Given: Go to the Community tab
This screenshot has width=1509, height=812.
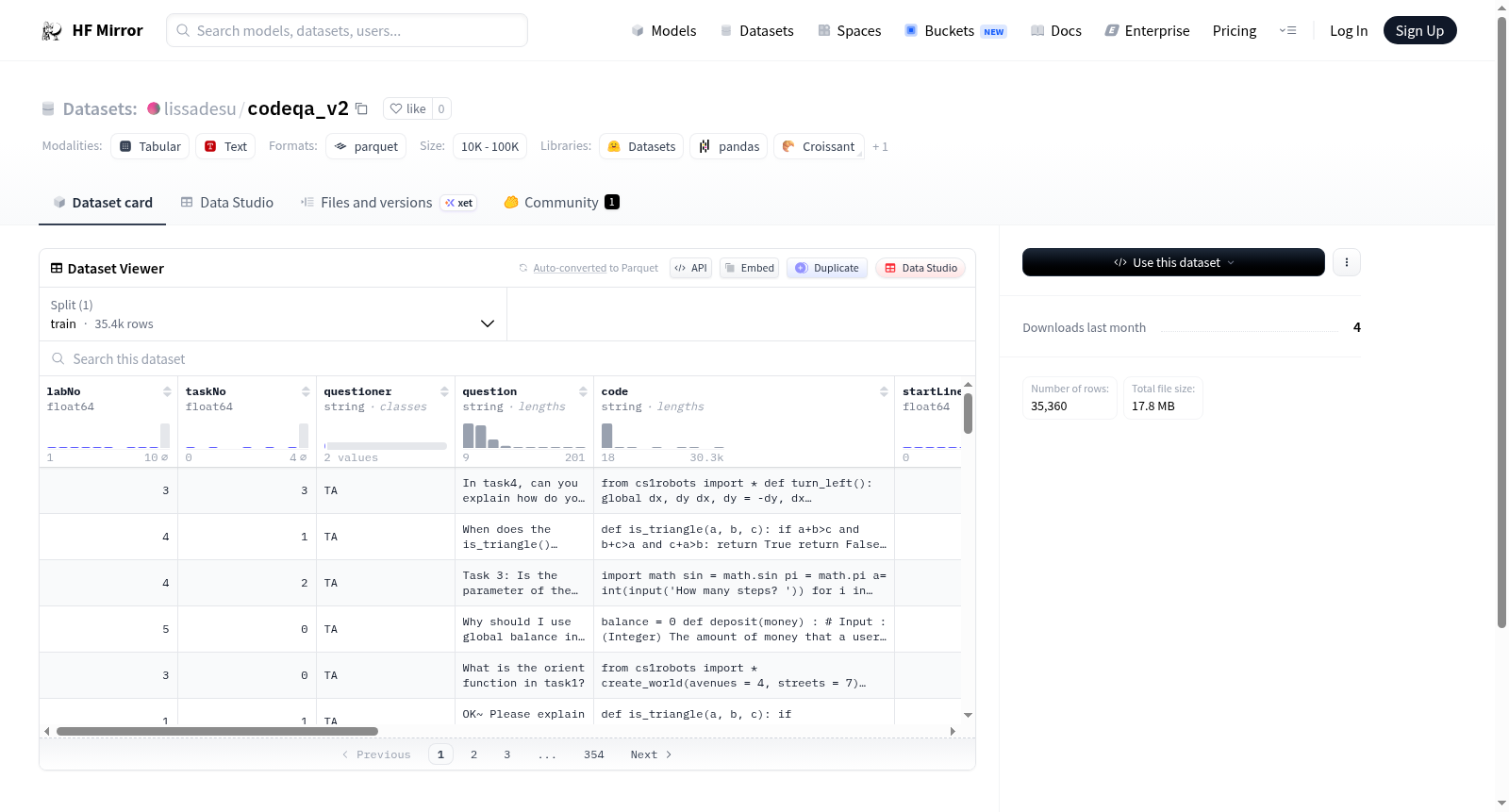Looking at the screenshot, I should (x=562, y=202).
